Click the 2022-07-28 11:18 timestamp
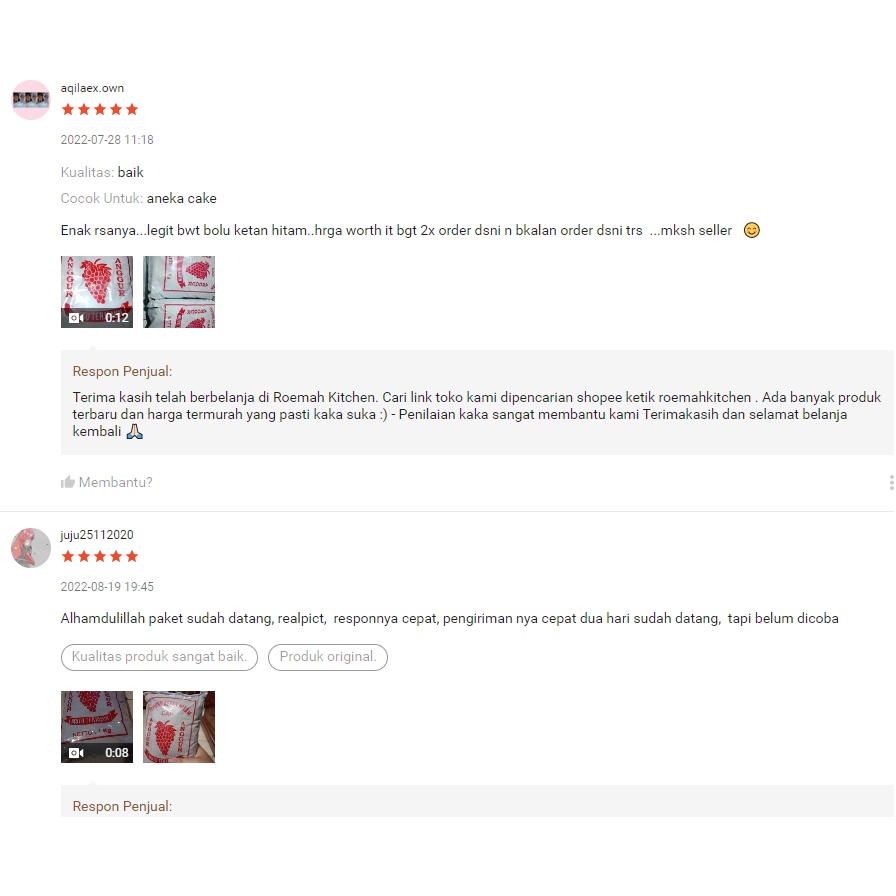This screenshot has height=896, width=896. click(107, 140)
